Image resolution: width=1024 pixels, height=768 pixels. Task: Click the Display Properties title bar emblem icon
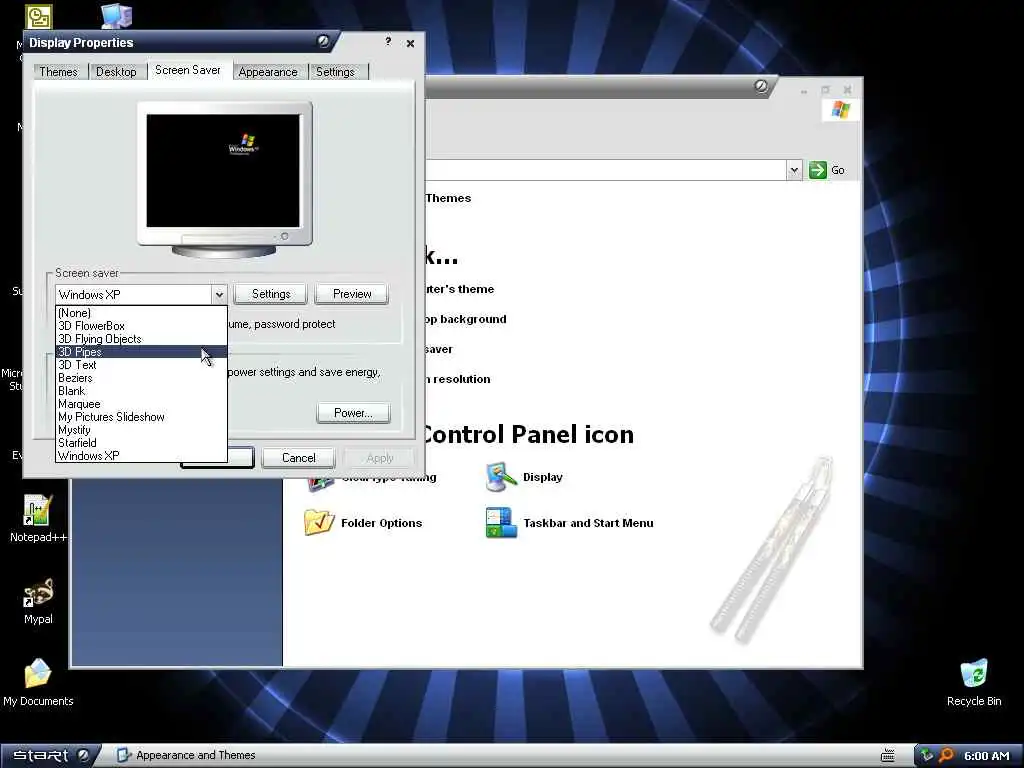323,42
